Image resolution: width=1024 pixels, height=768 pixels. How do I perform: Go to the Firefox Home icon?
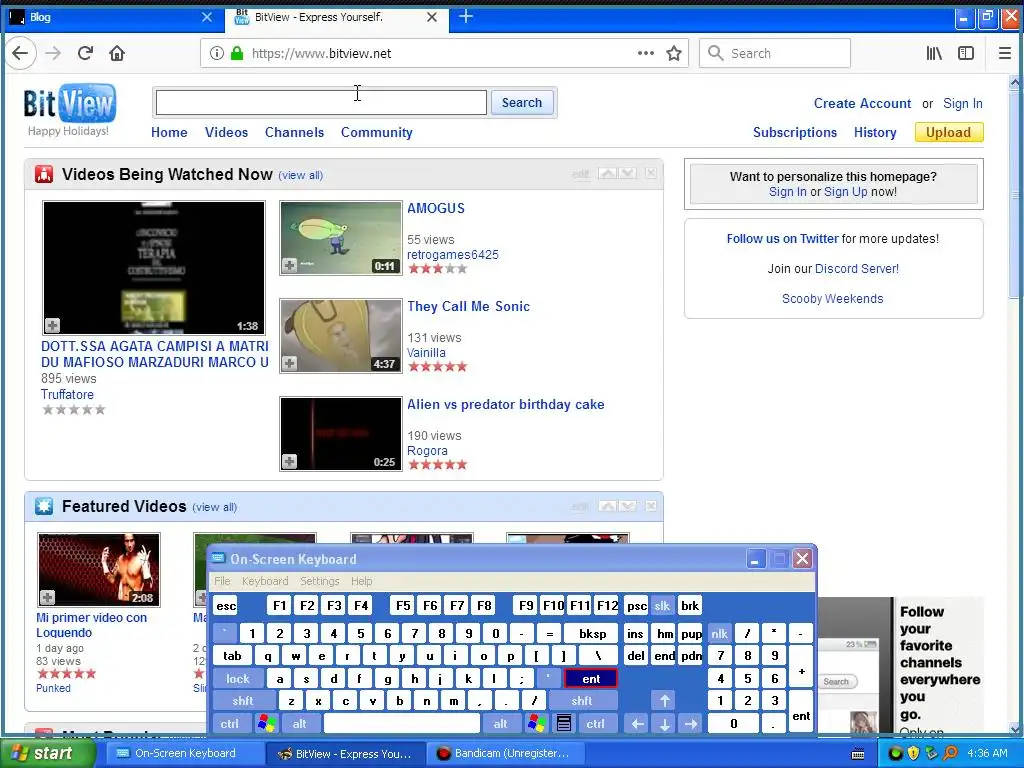[x=117, y=54]
